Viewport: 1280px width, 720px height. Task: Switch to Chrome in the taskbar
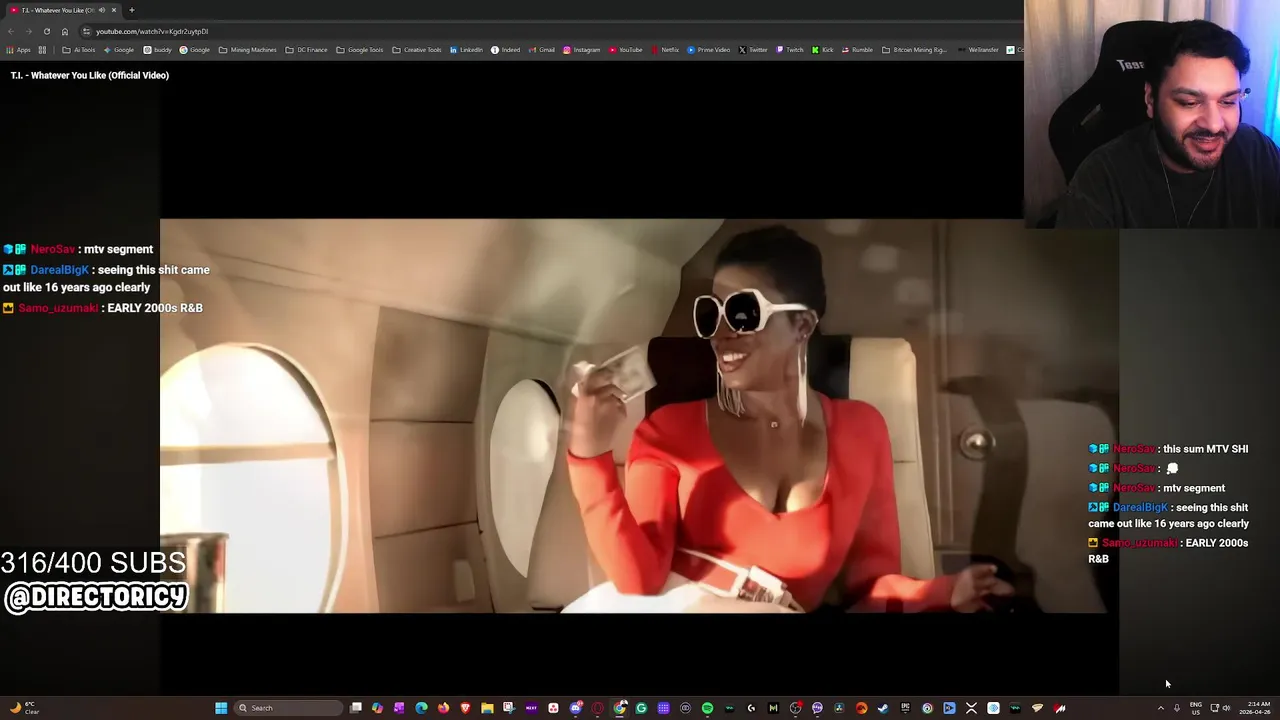click(x=619, y=708)
